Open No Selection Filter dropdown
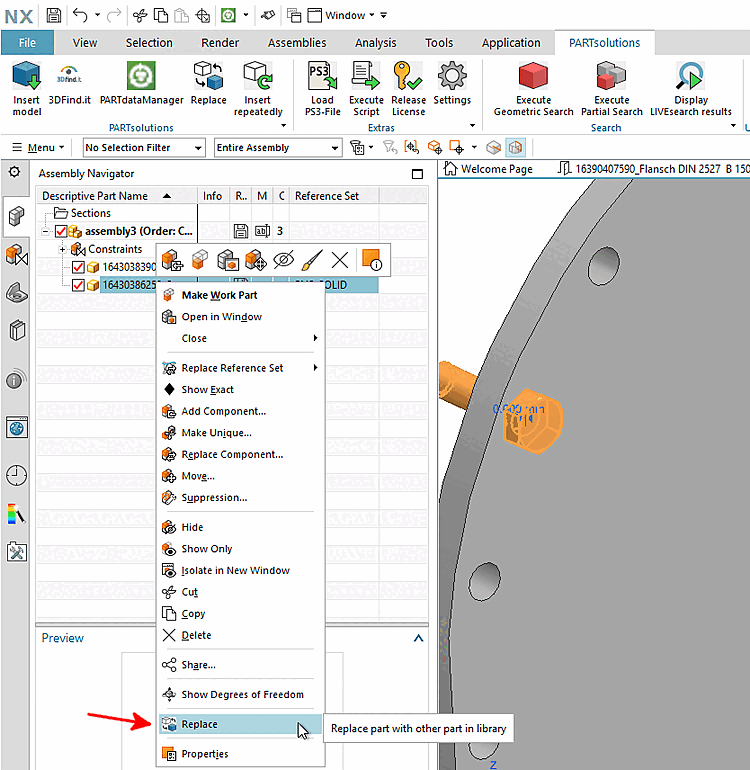The image size is (750, 770). (x=144, y=147)
